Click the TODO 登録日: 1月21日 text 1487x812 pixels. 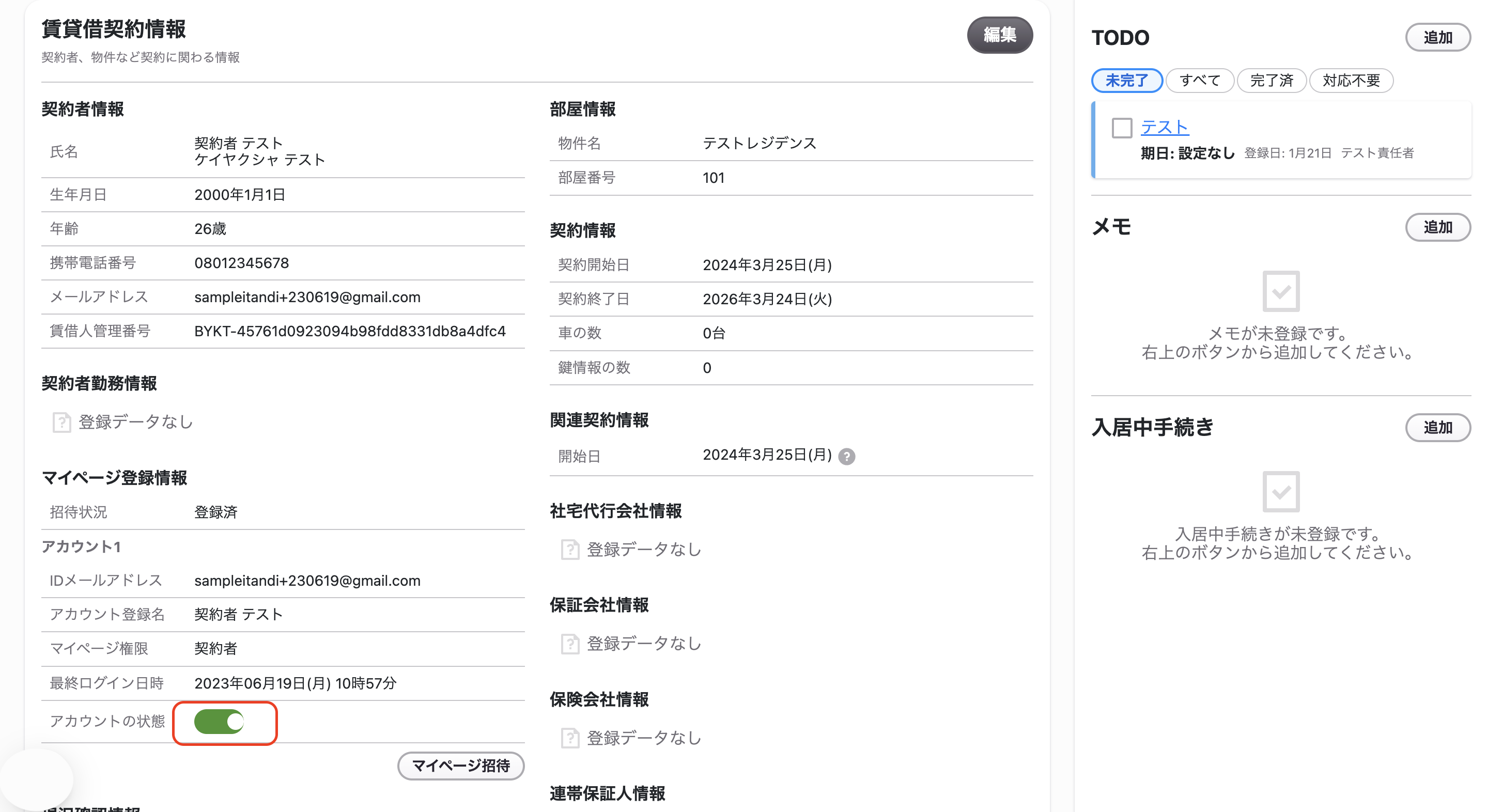click(1287, 153)
